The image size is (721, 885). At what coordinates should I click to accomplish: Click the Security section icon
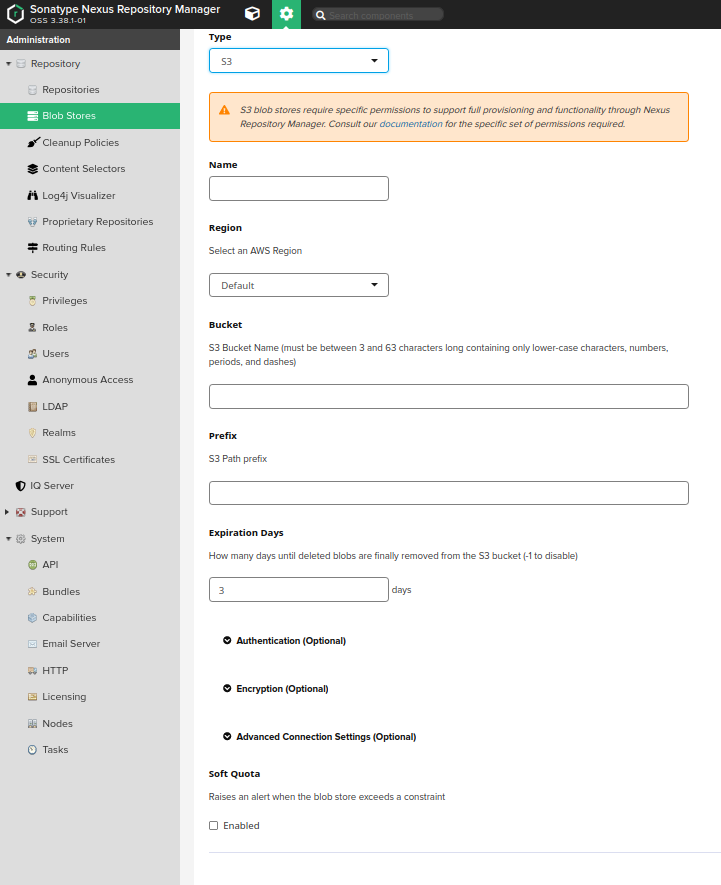[x=21, y=275]
